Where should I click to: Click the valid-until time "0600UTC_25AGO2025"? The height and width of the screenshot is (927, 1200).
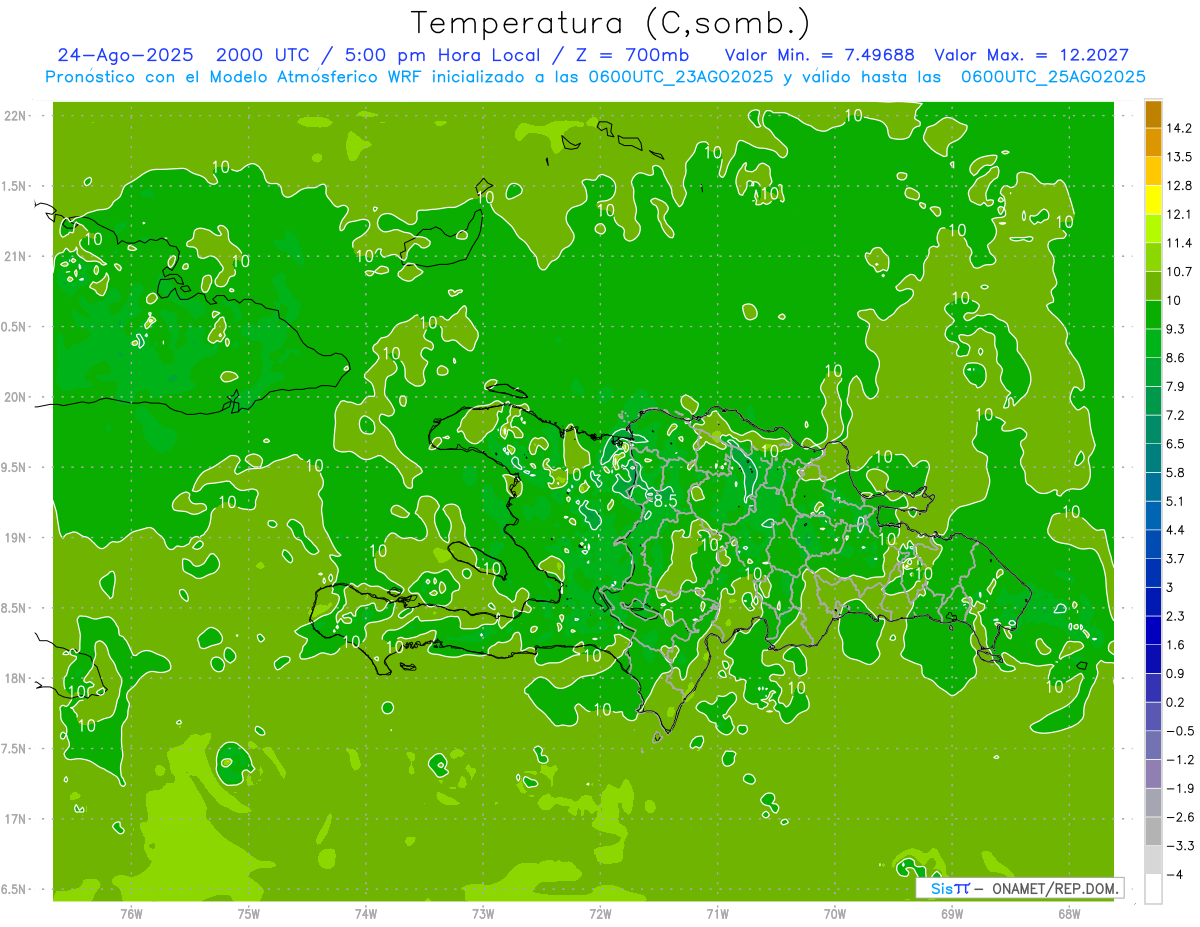1053,77
